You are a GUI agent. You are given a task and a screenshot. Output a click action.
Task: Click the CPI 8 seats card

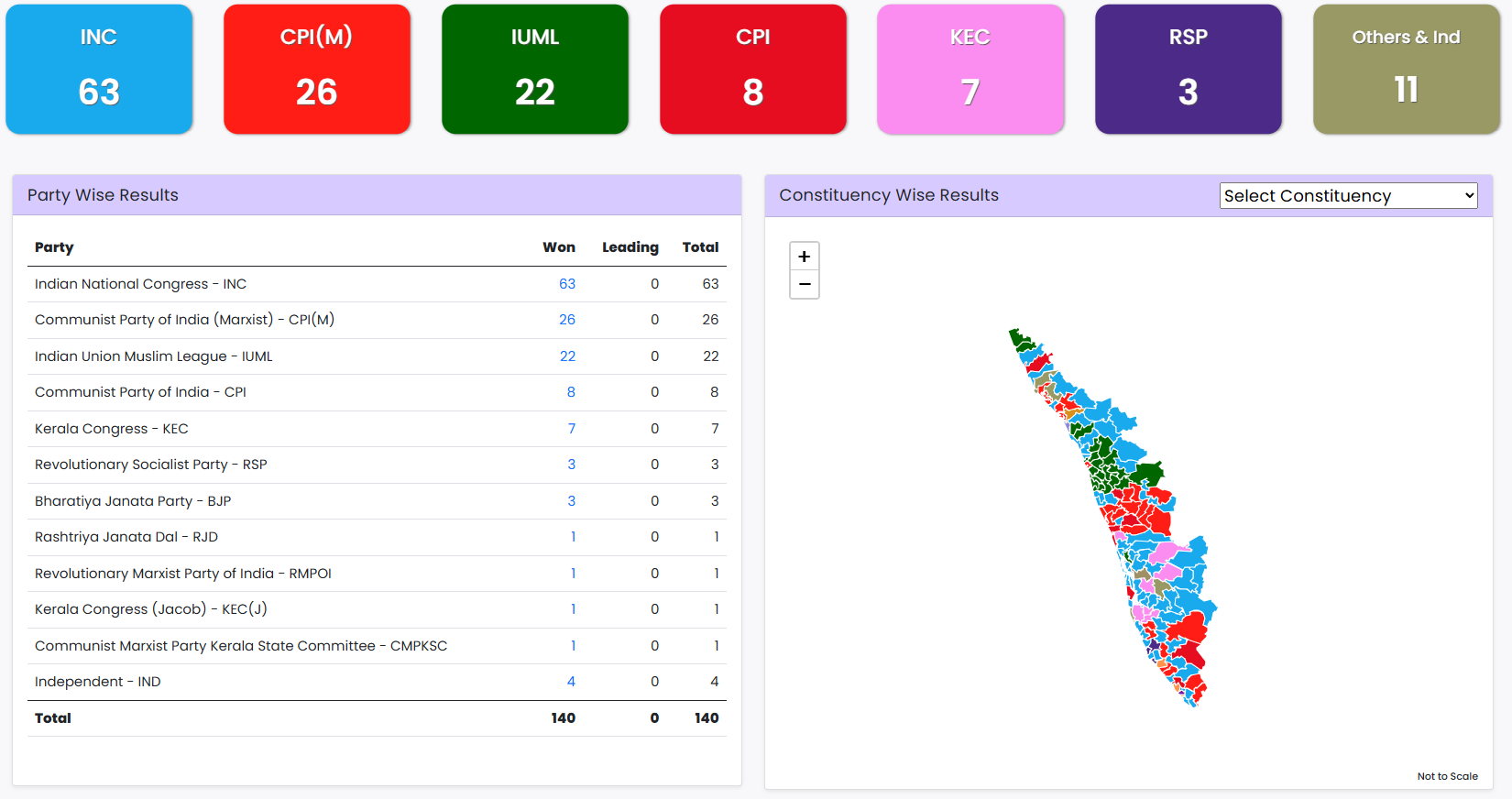tap(753, 69)
